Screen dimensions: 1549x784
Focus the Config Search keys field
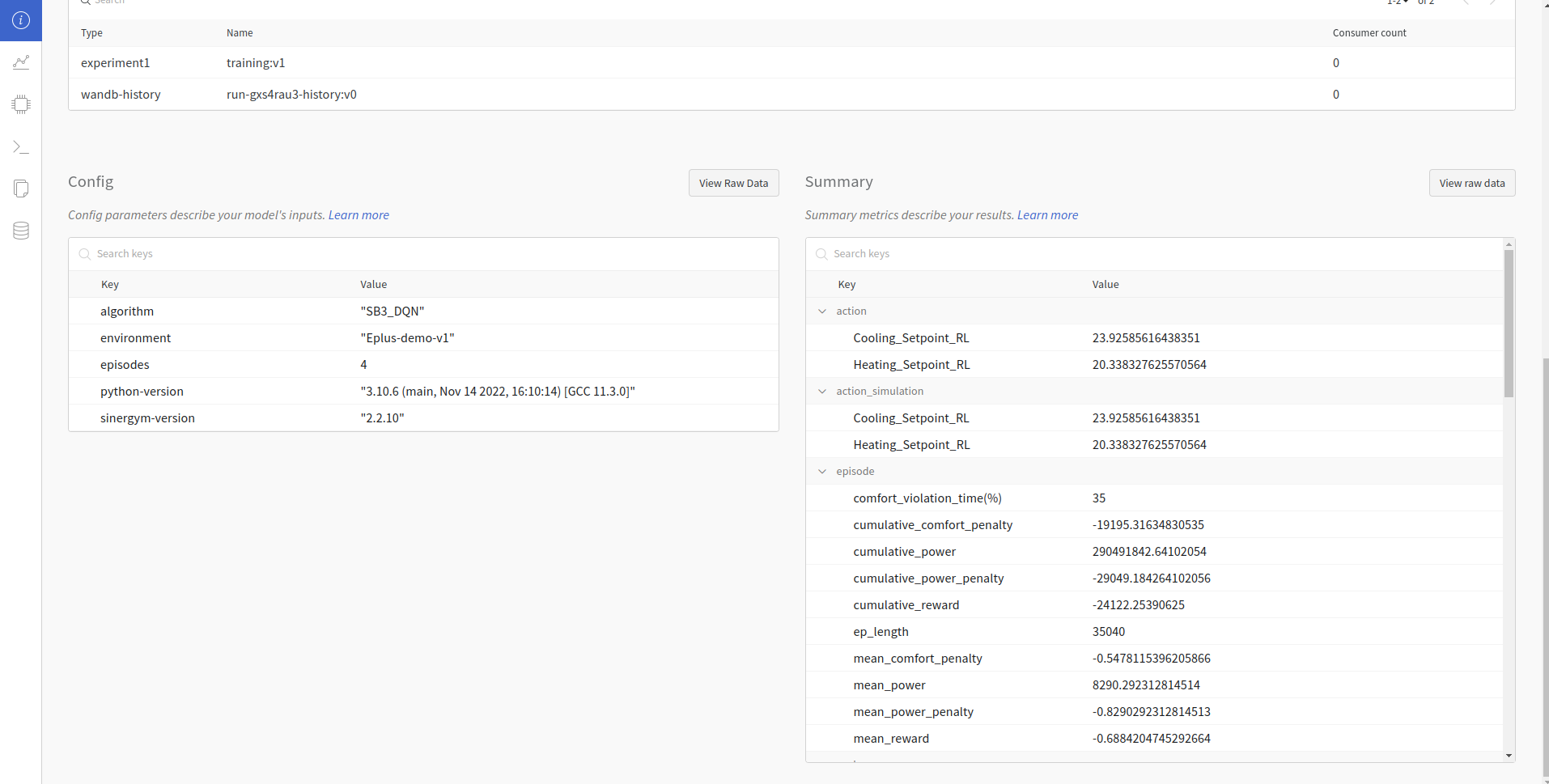coord(423,254)
